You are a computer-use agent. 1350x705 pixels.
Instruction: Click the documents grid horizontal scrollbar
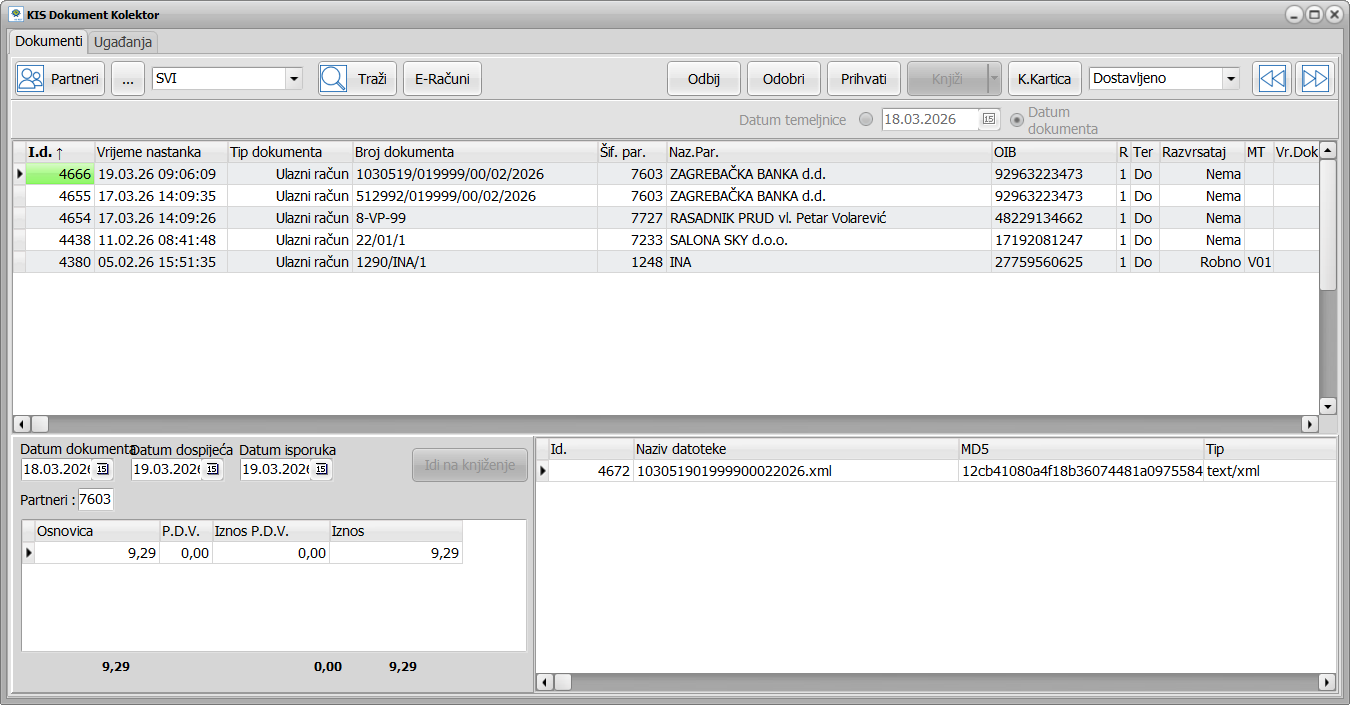coord(666,424)
